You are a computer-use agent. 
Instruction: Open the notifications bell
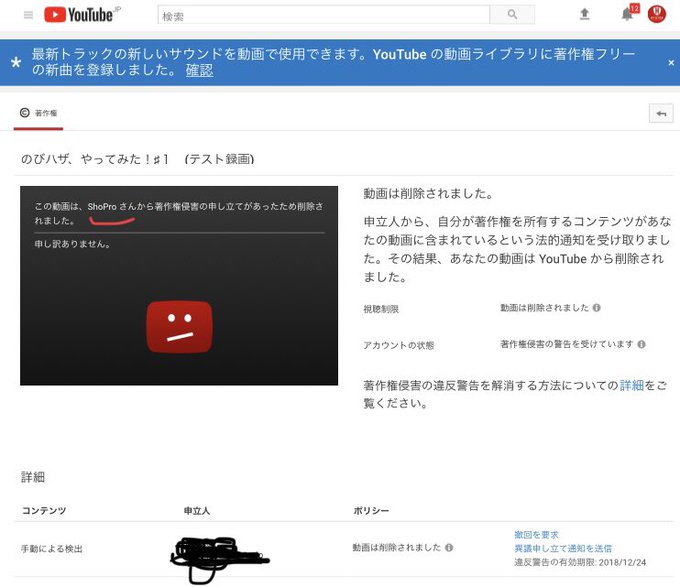[627, 14]
